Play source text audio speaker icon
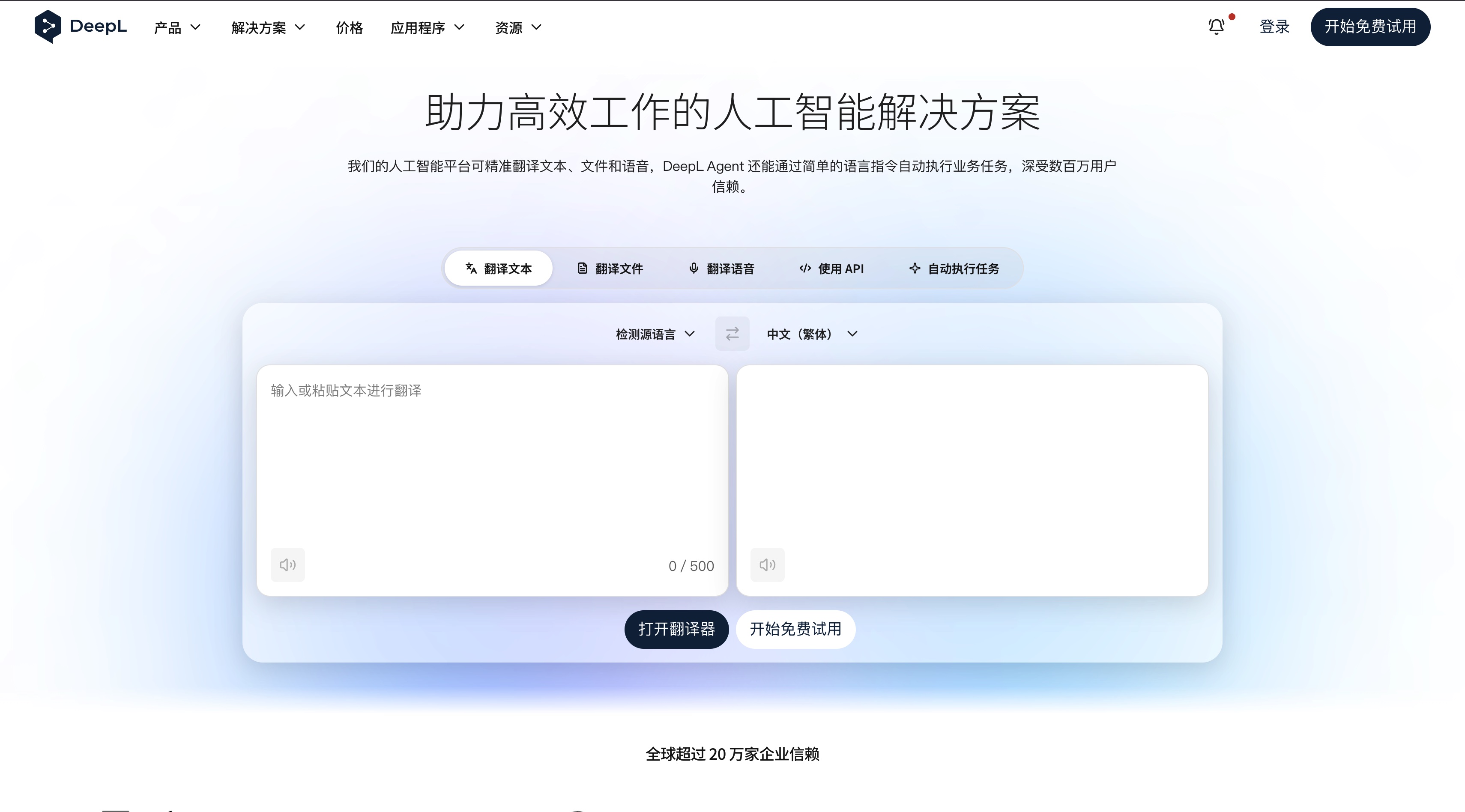This screenshot has height=812, width=1465. 288,564
